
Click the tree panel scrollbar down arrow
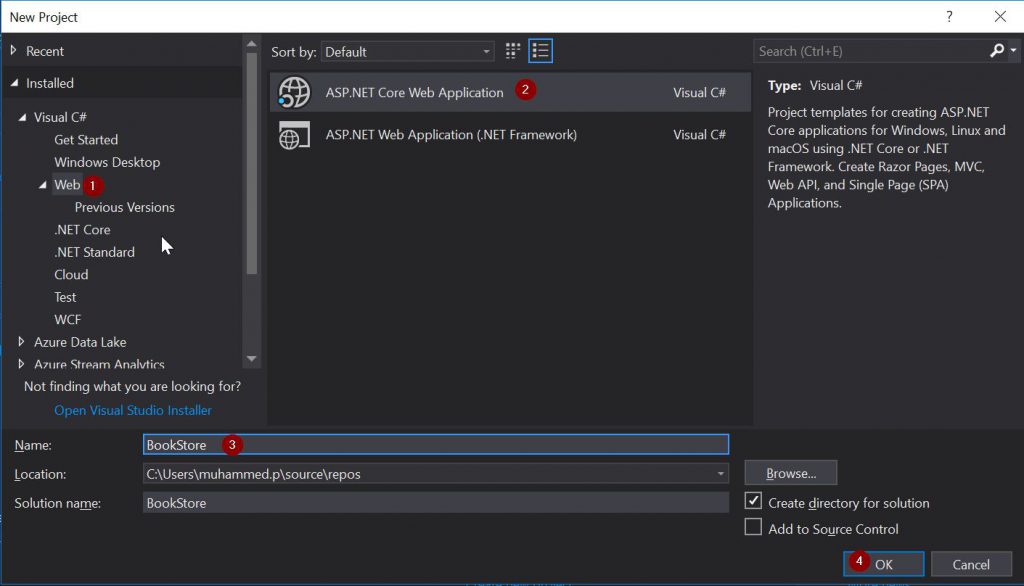(251, 359)
